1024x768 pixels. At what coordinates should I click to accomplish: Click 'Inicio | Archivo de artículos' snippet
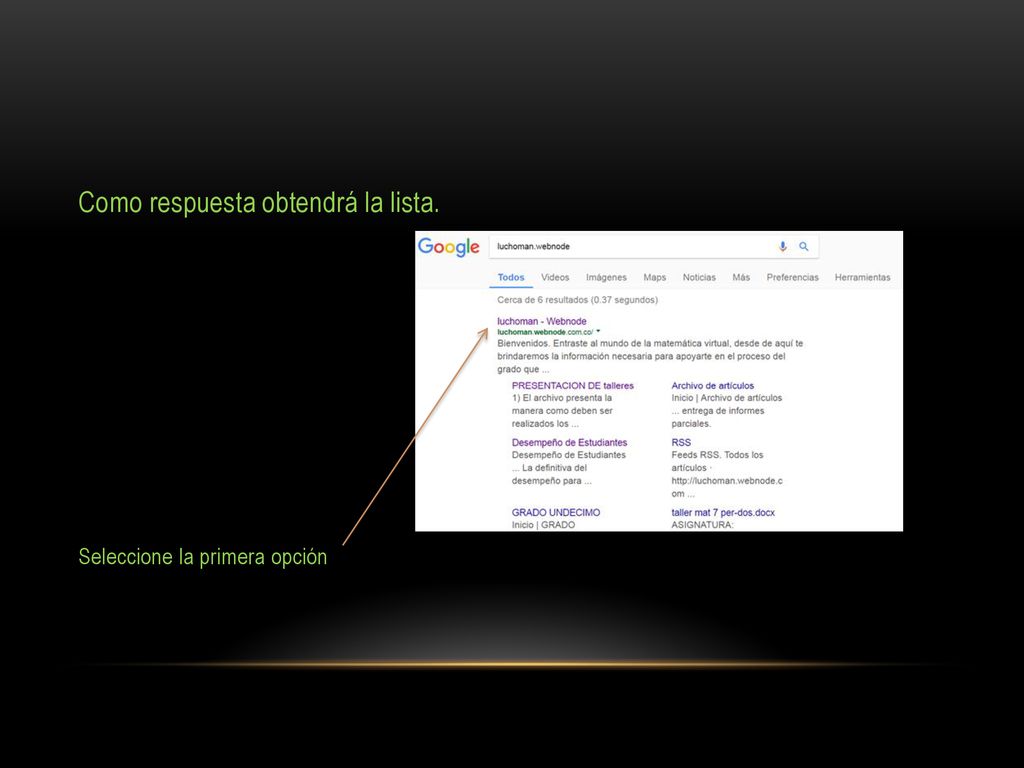pos(726,410)
